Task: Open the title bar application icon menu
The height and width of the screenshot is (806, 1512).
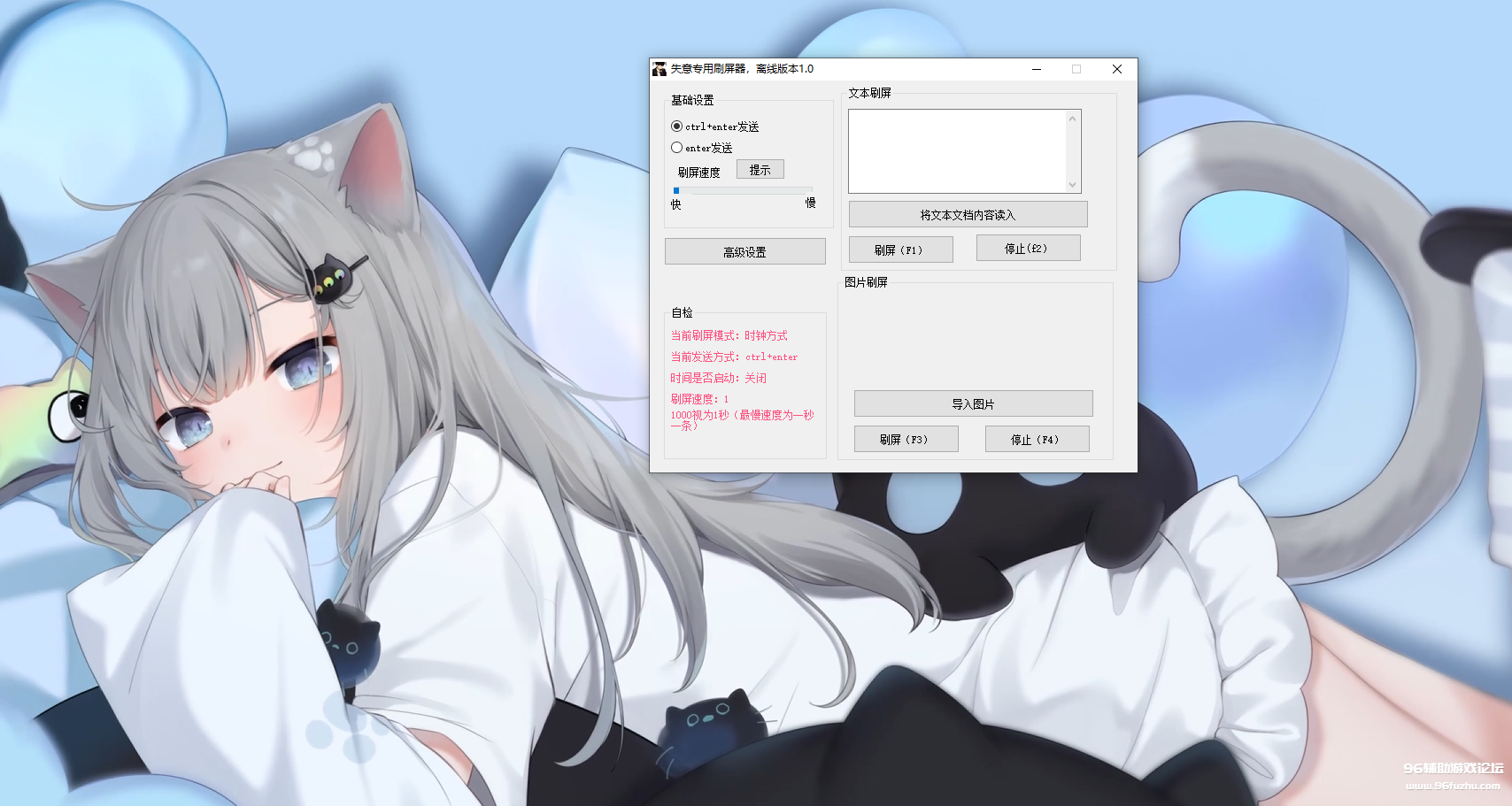Action: coord(658,68)
